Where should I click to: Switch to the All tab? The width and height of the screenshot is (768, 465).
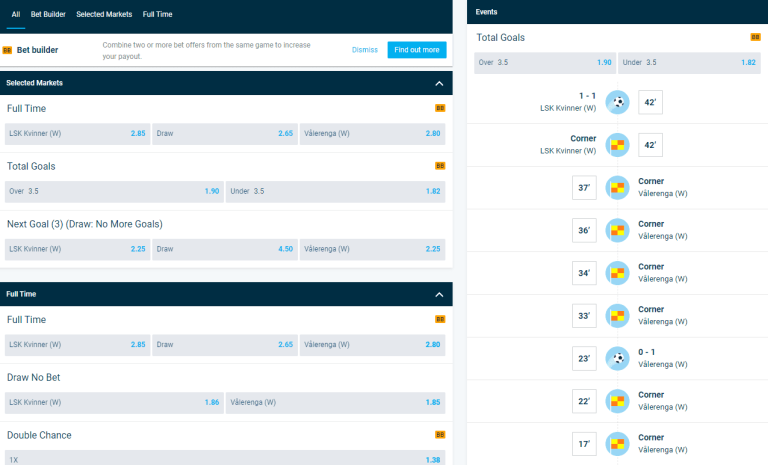[x=16, y=14]
